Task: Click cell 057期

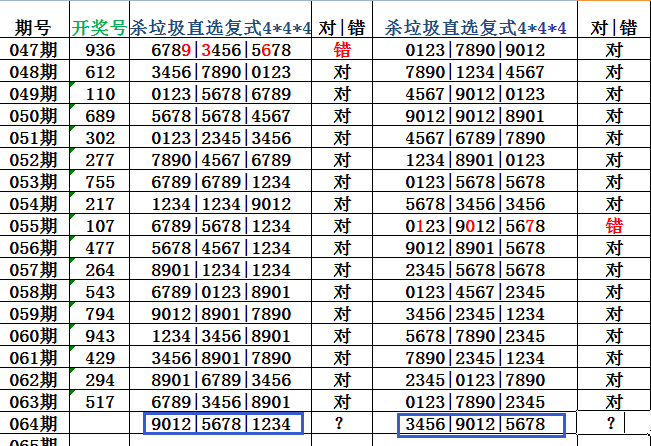Action: click(33, 270)
